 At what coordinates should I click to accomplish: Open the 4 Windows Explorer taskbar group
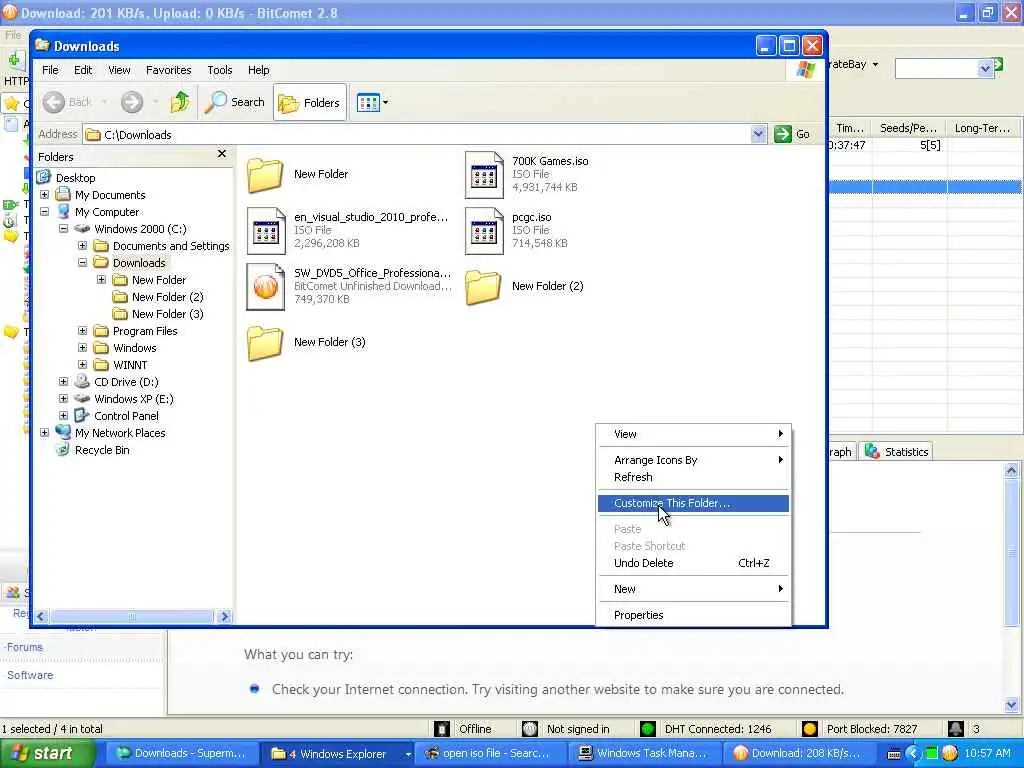pos(340,754)
